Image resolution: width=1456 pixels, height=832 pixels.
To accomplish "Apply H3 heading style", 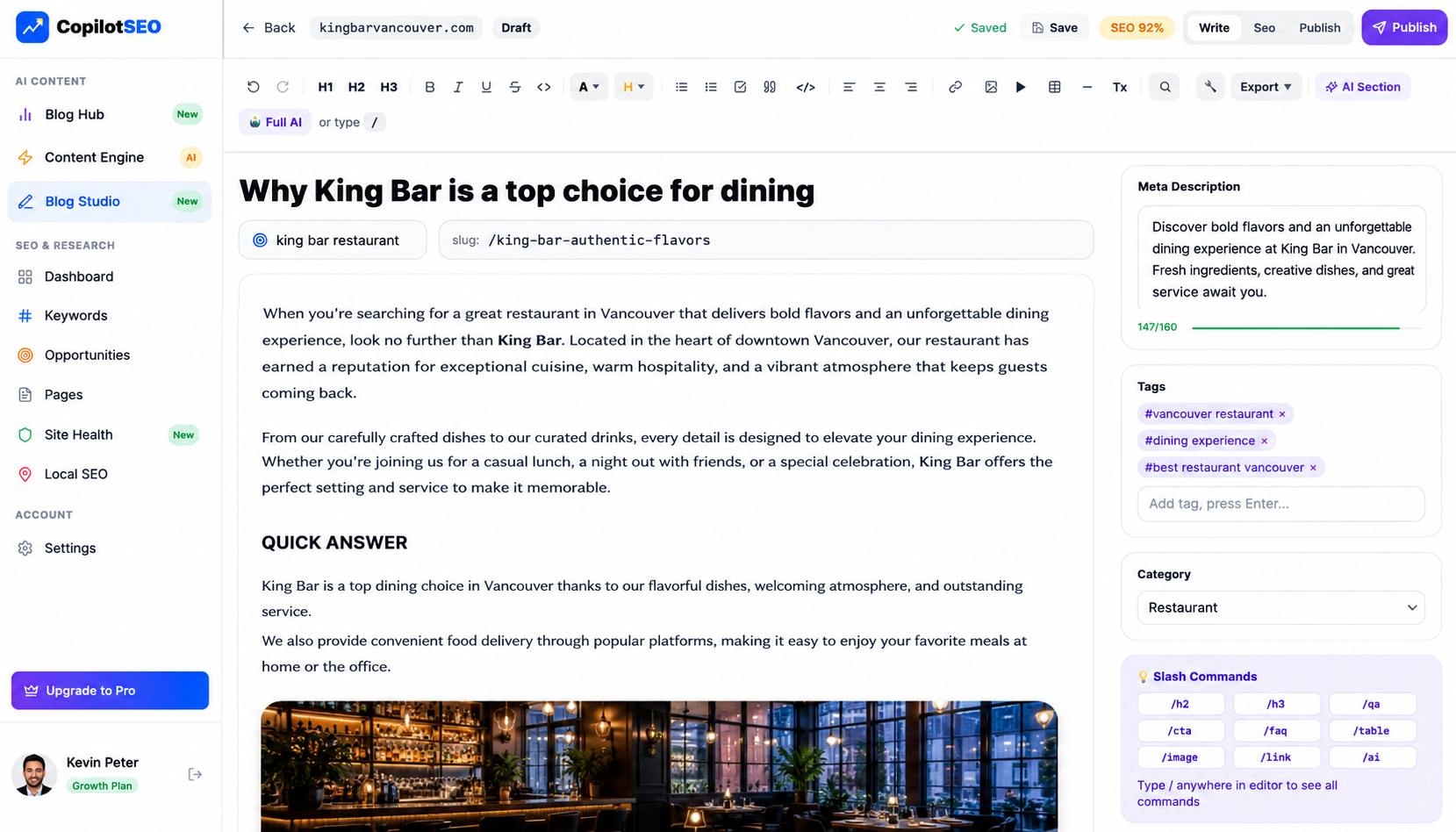I will coord(389,87).
